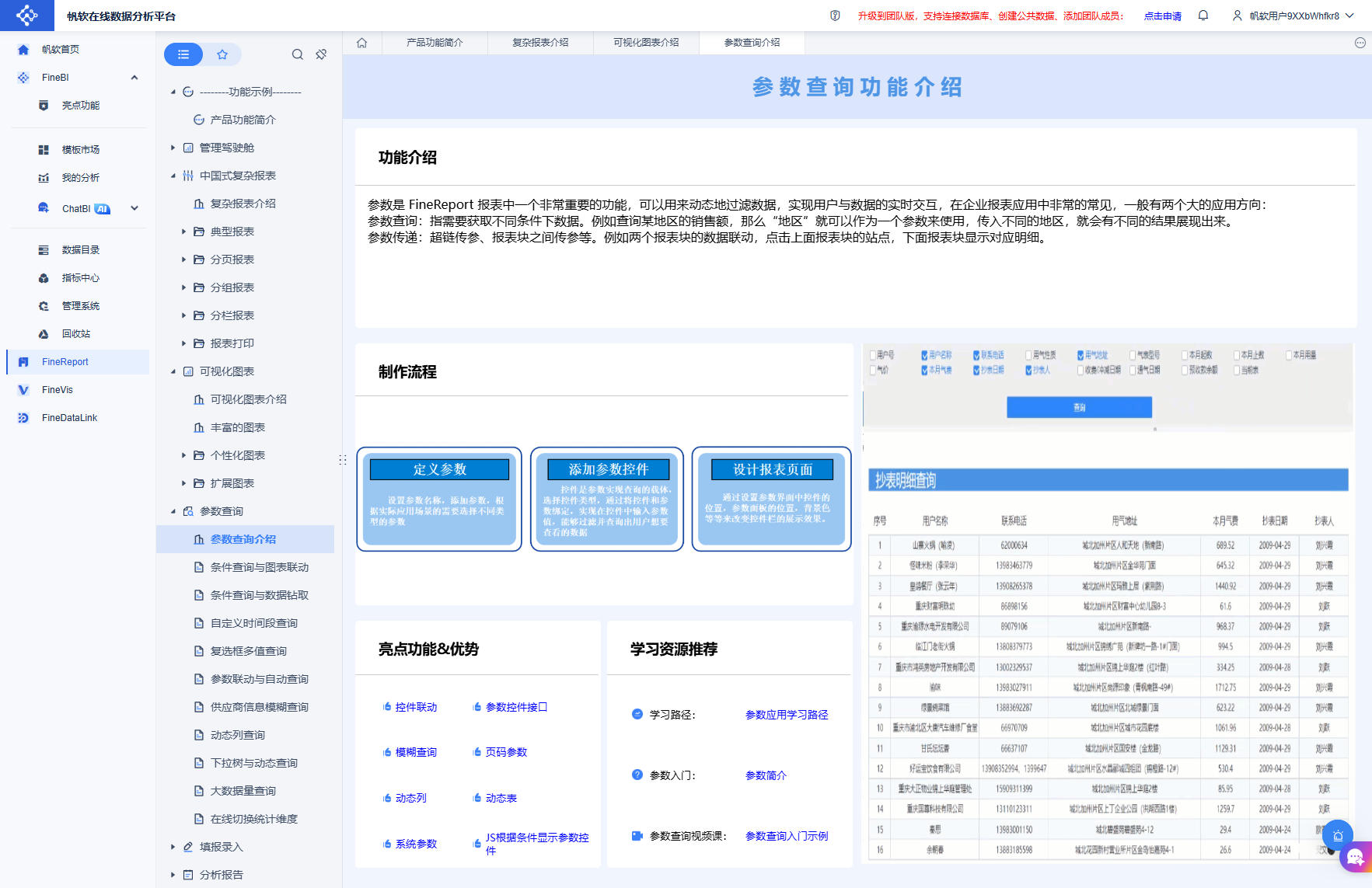Switch to the 可视化图表介绍 tab
The height and width of the screenshot is (888, 1372).
(646, 43)
